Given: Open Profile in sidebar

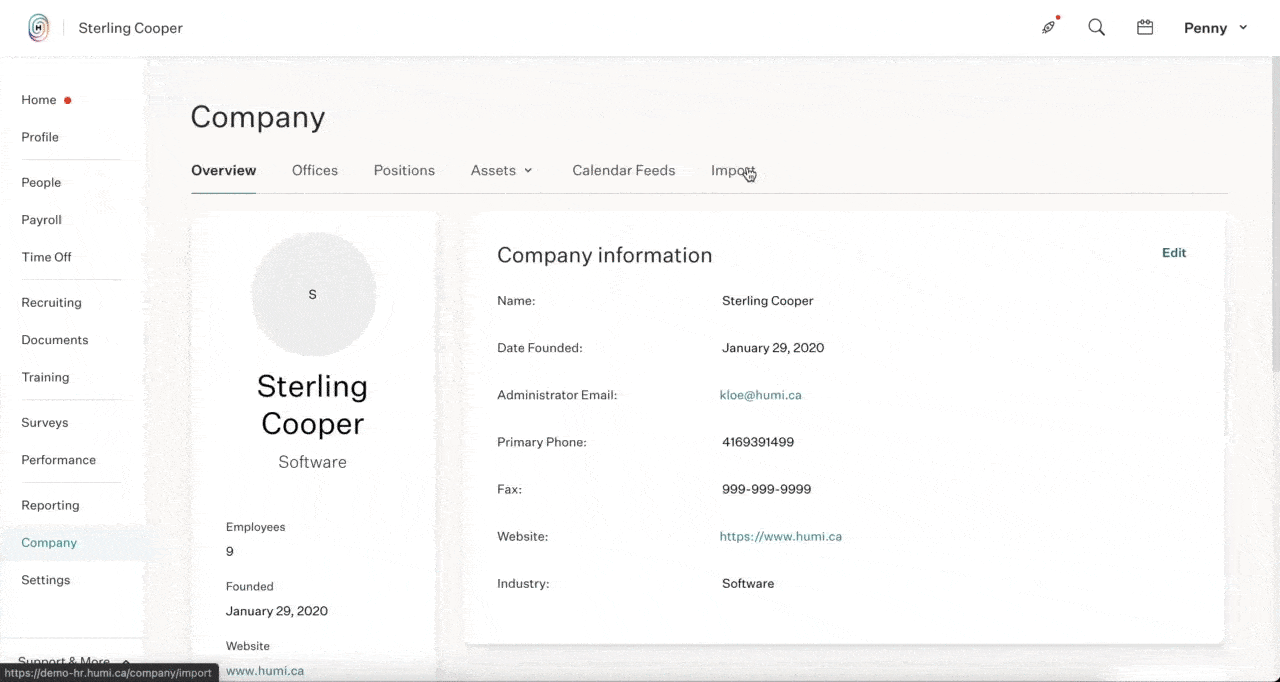Looking at the screenshot, I should (40, 137).
